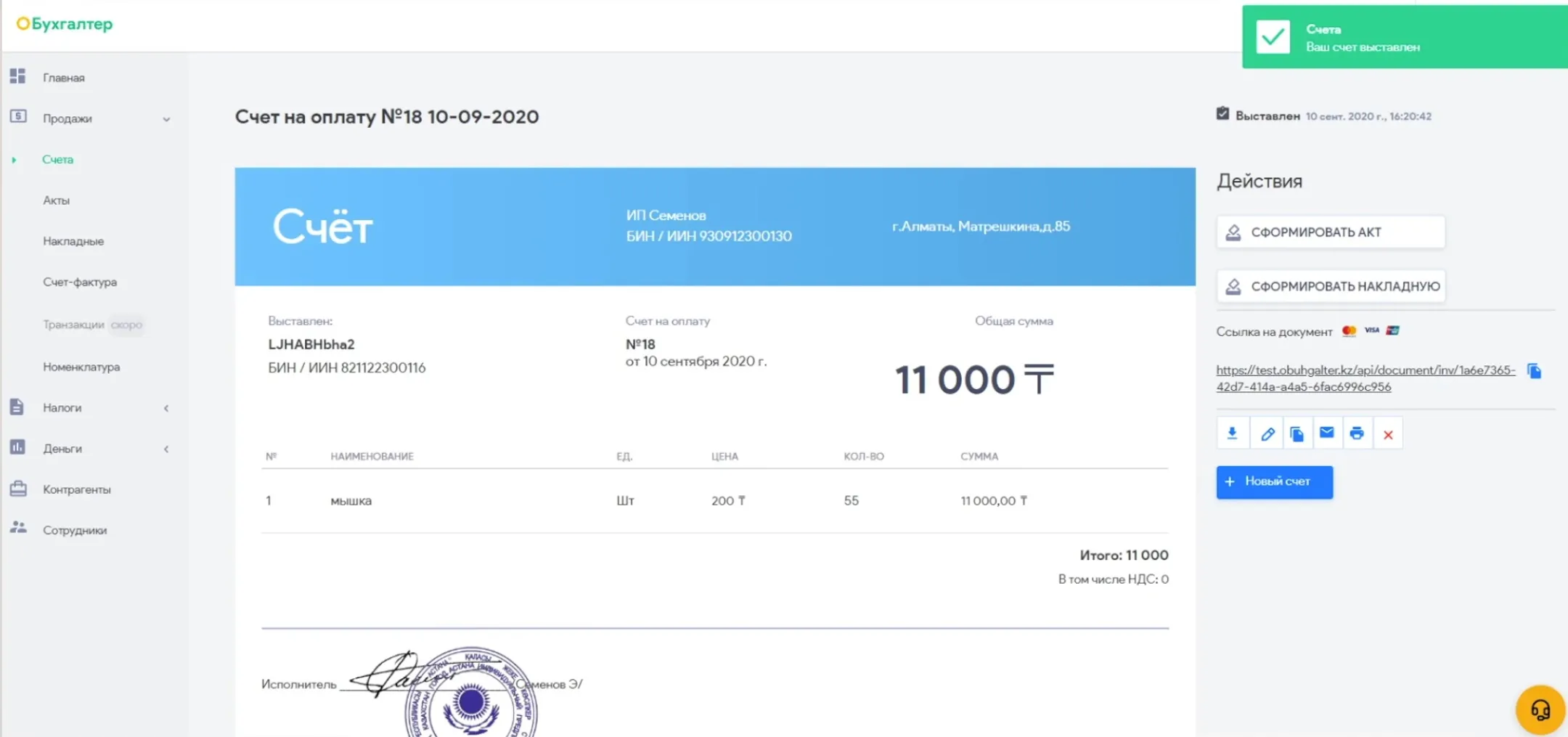The image size is (1568, 737).
Task: Click the ЦЕНА column header
Action: (x=724, y=457)
